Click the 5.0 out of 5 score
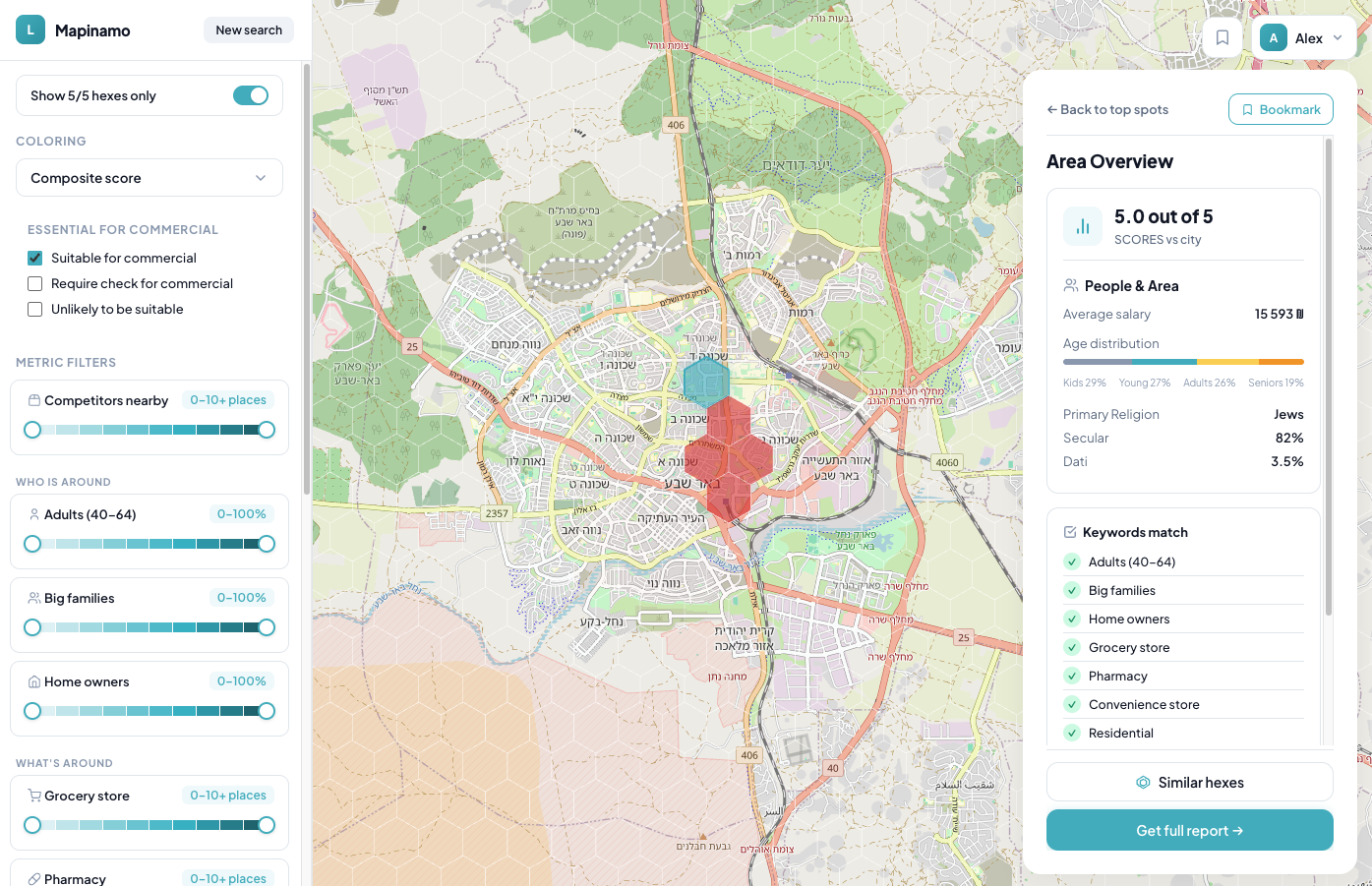The width and height of the screenshot is (1372, 886). pyautogui.click(x=1163, y=216)
